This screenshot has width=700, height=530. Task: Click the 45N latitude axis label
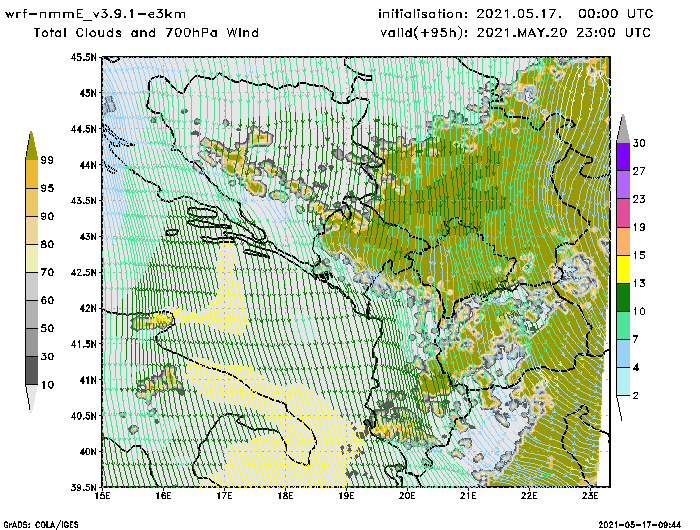(x=88, y=93)
